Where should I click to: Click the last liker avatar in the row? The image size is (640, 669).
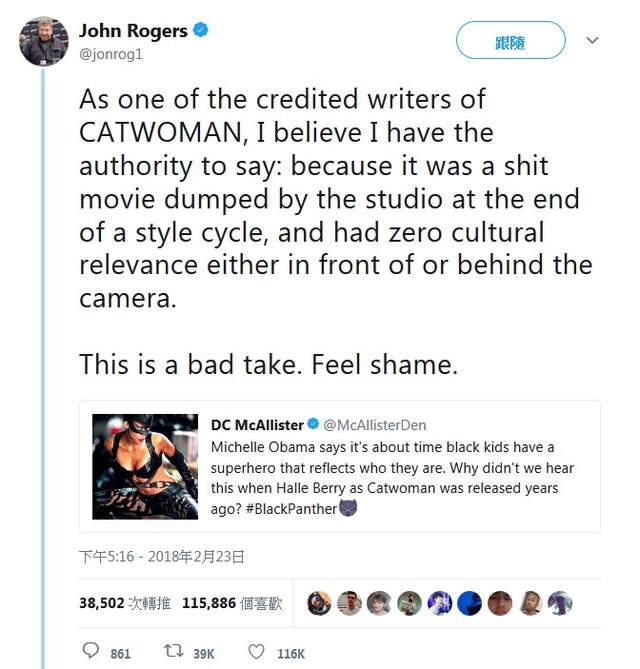[x=559, y=603]
